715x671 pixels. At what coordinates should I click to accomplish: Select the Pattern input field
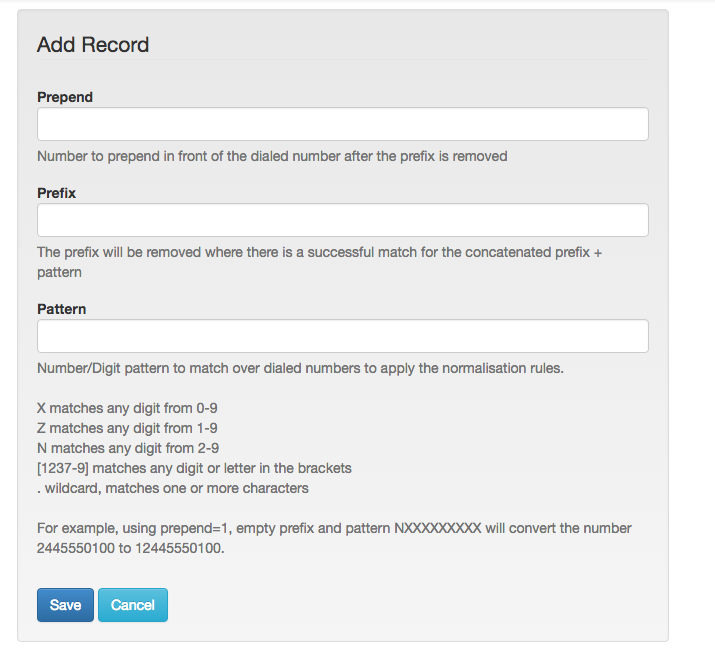(x=342, y=336)
